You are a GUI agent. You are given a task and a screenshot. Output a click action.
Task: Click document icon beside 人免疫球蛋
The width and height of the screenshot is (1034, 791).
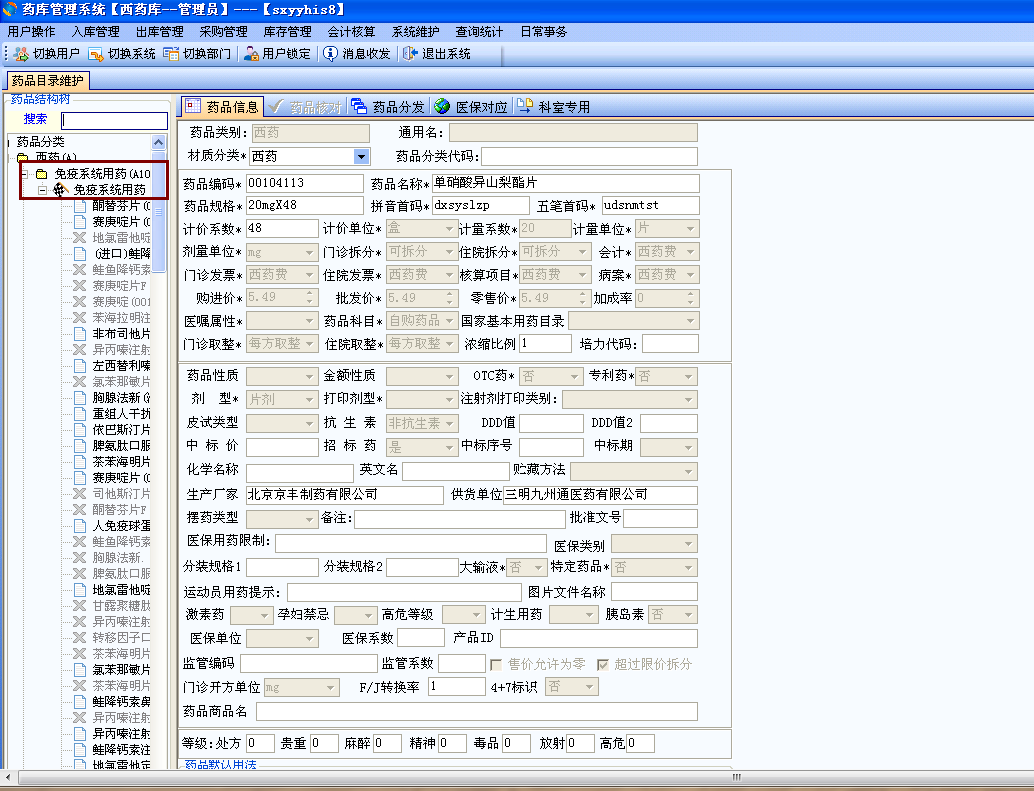(x=80, y=525)
